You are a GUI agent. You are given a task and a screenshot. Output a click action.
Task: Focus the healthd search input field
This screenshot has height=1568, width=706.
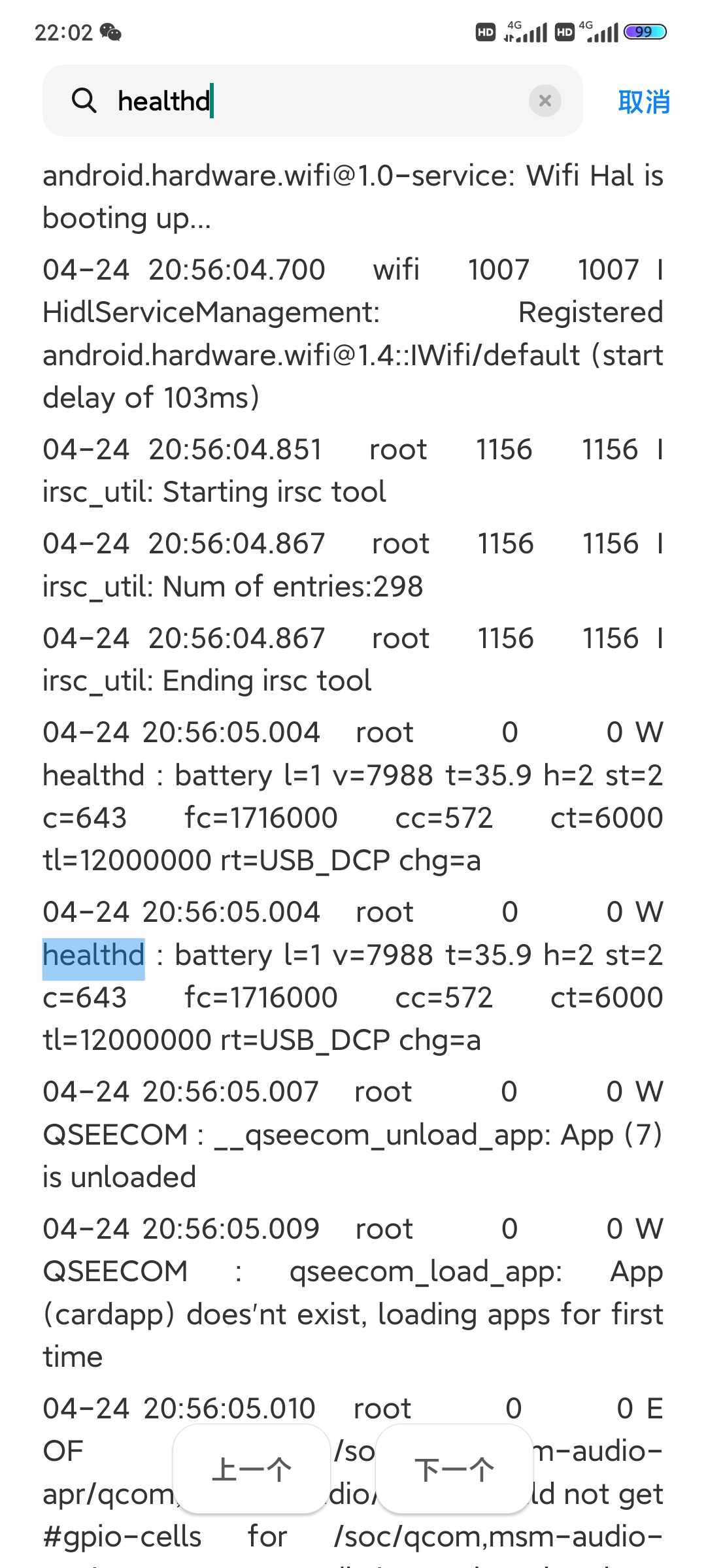click(x=312, y=101)
